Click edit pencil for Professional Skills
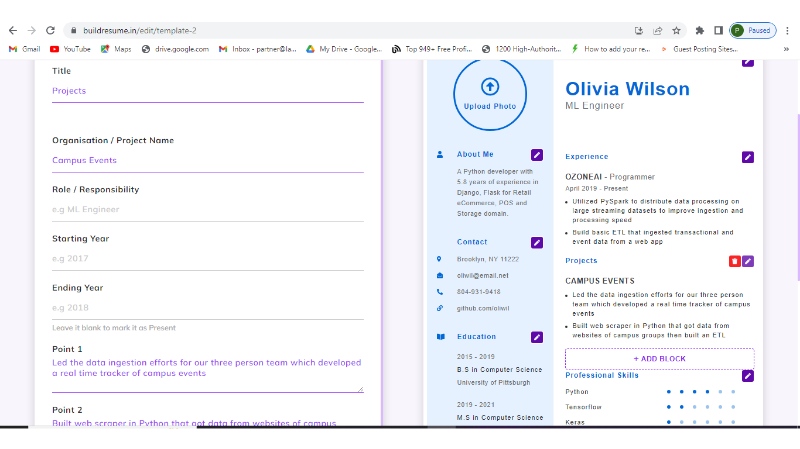 coord(748,376)
